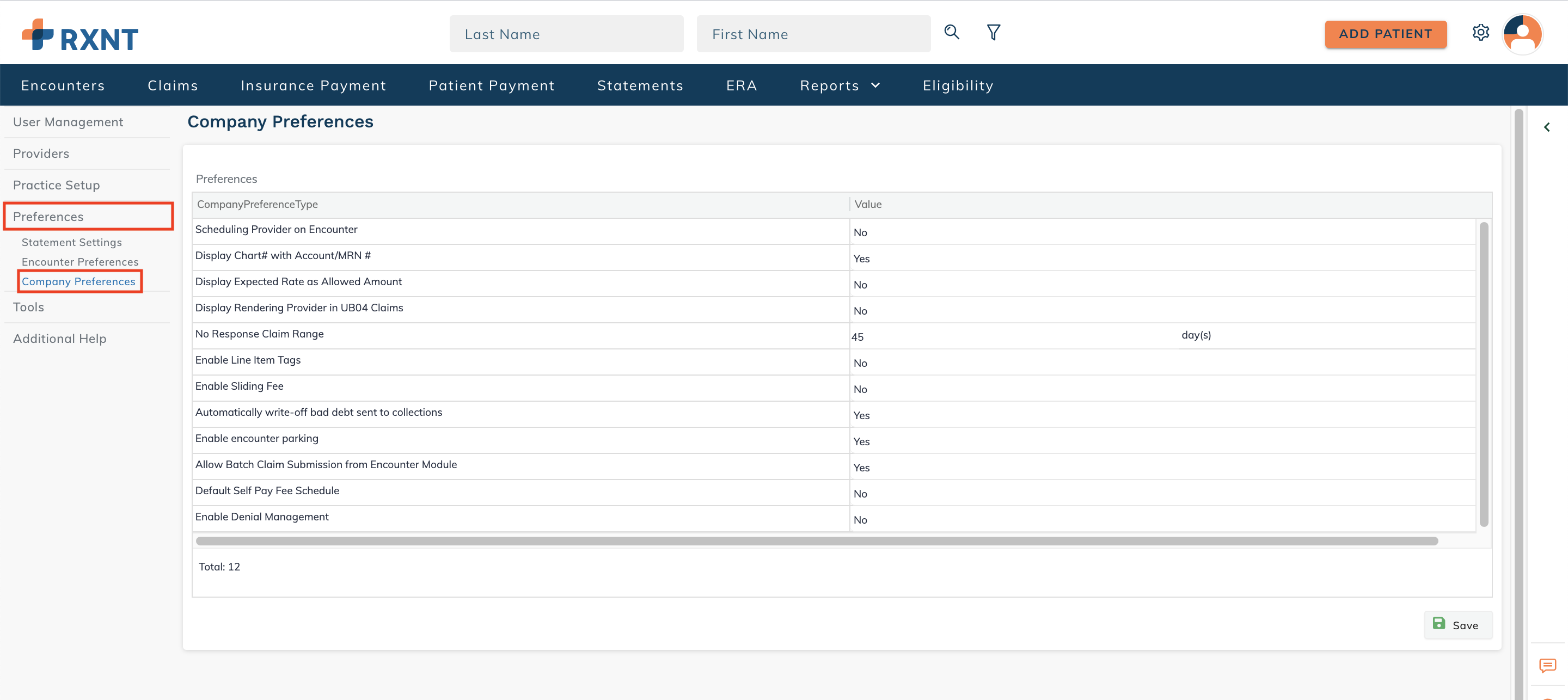Viewport: 1568px width, 700px height.
Task: Click the 'Total: 12' footer text
Action: pos(219,567)
